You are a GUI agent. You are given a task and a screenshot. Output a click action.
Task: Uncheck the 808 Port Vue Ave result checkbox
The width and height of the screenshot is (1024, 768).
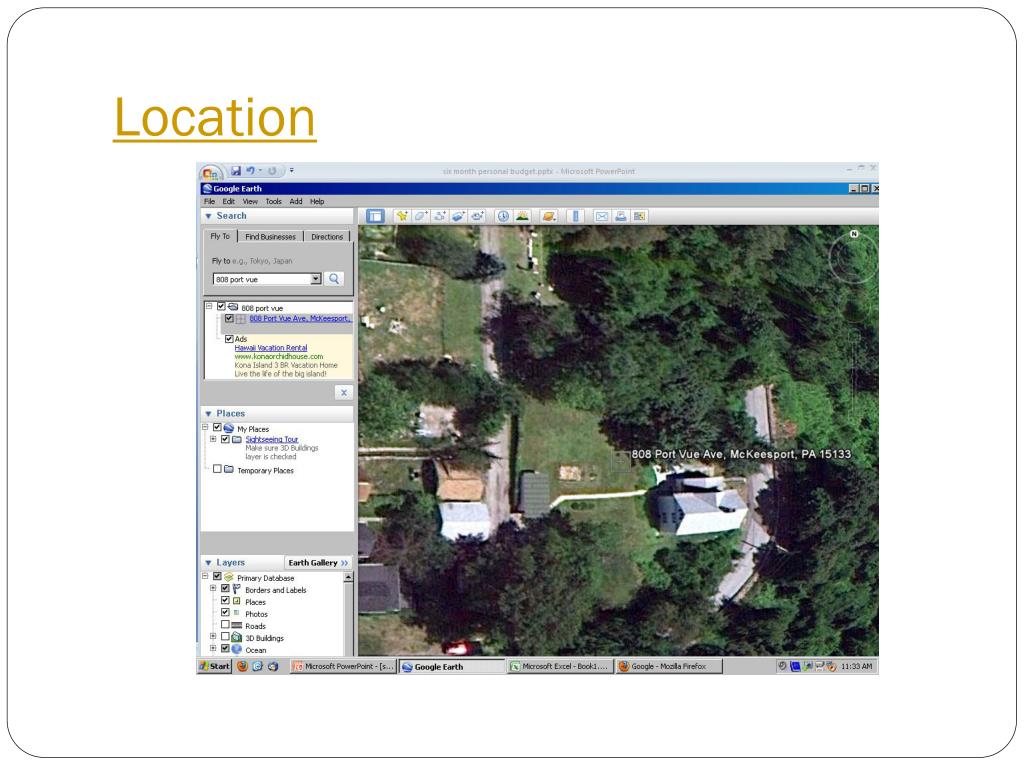229,319
